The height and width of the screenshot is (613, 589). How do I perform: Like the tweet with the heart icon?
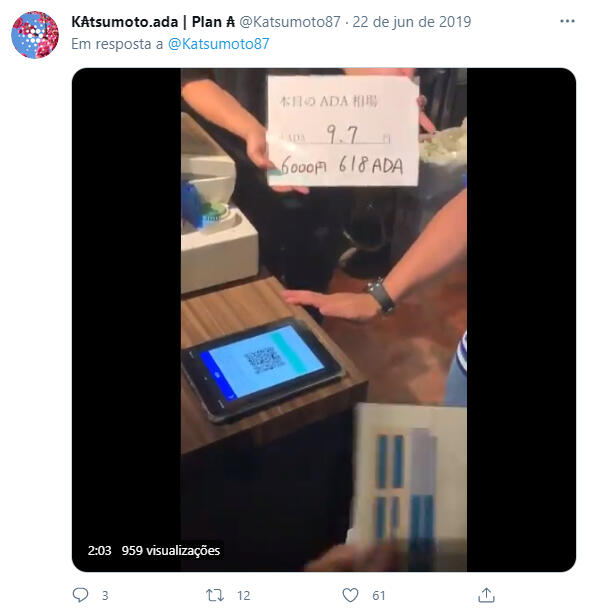pos(350,595)
